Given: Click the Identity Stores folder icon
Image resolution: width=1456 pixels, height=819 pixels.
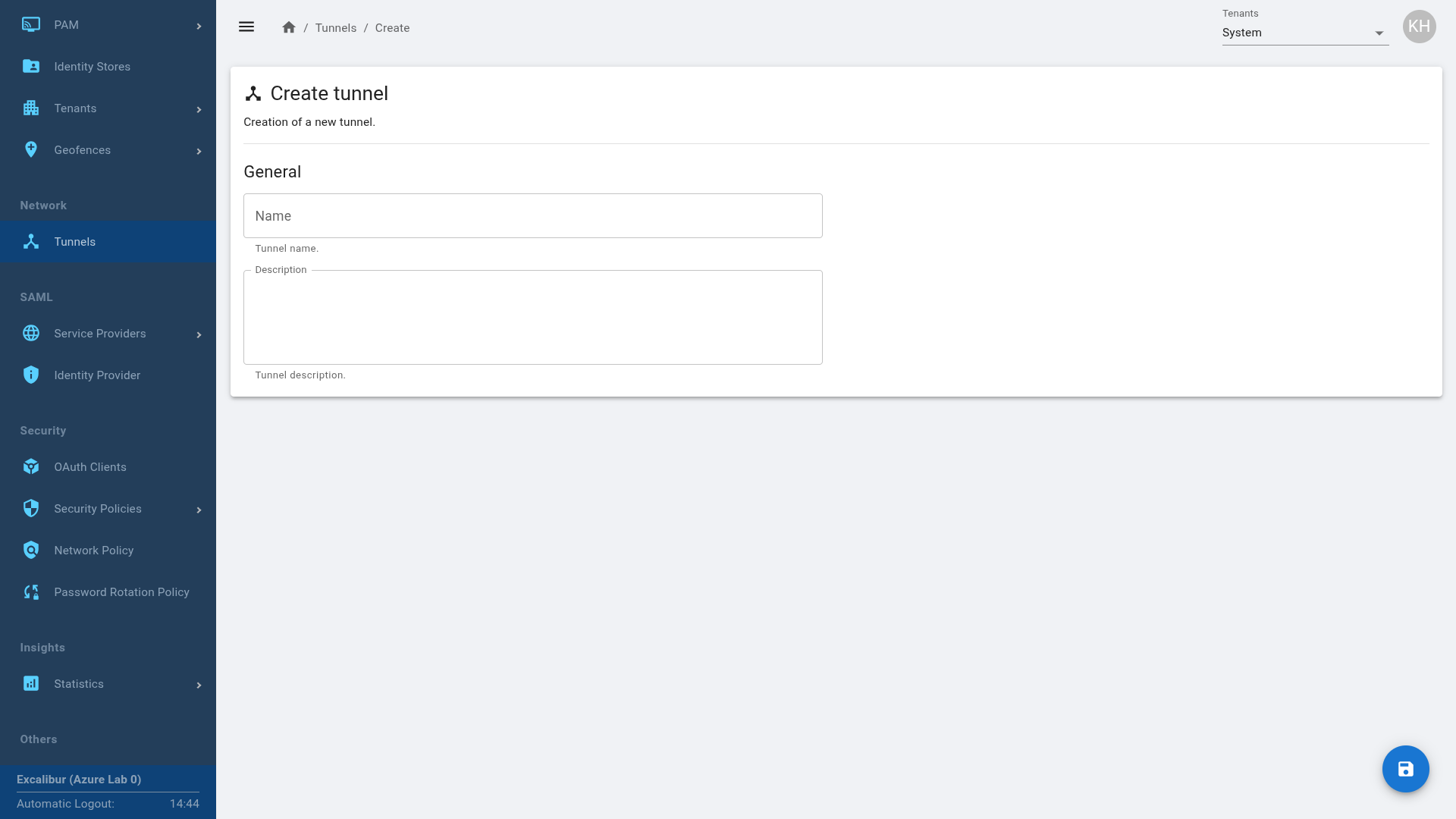Looking at the screenshot, I should (31, 67).
